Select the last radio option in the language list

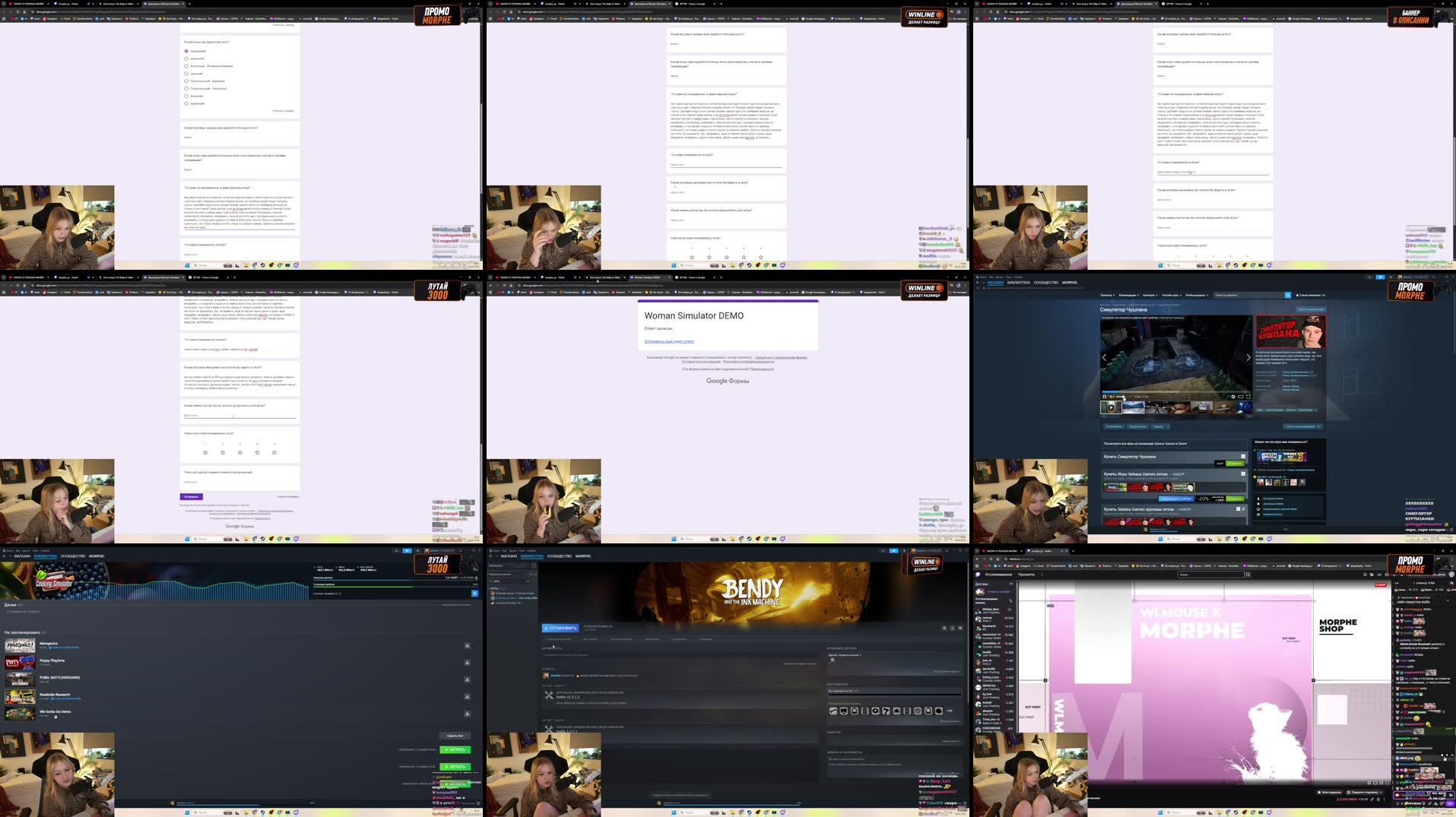coord(186,103)
